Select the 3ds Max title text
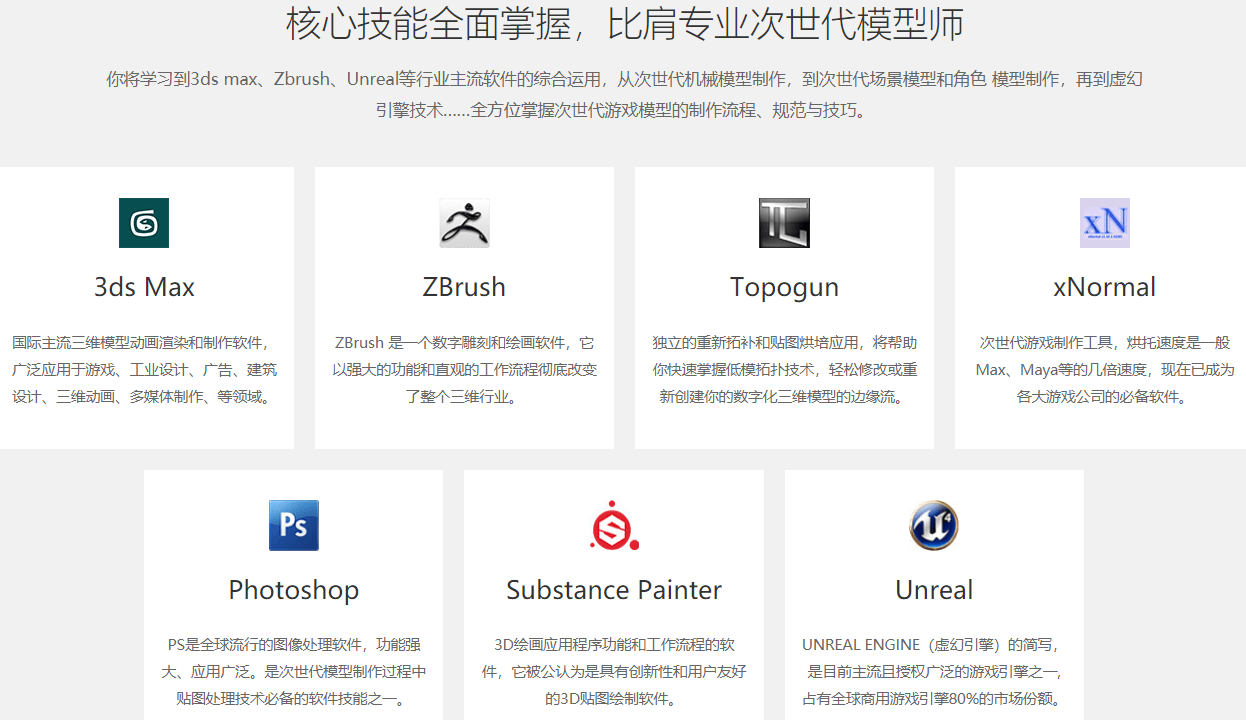 pyautogui.click(x=144, y=287)
